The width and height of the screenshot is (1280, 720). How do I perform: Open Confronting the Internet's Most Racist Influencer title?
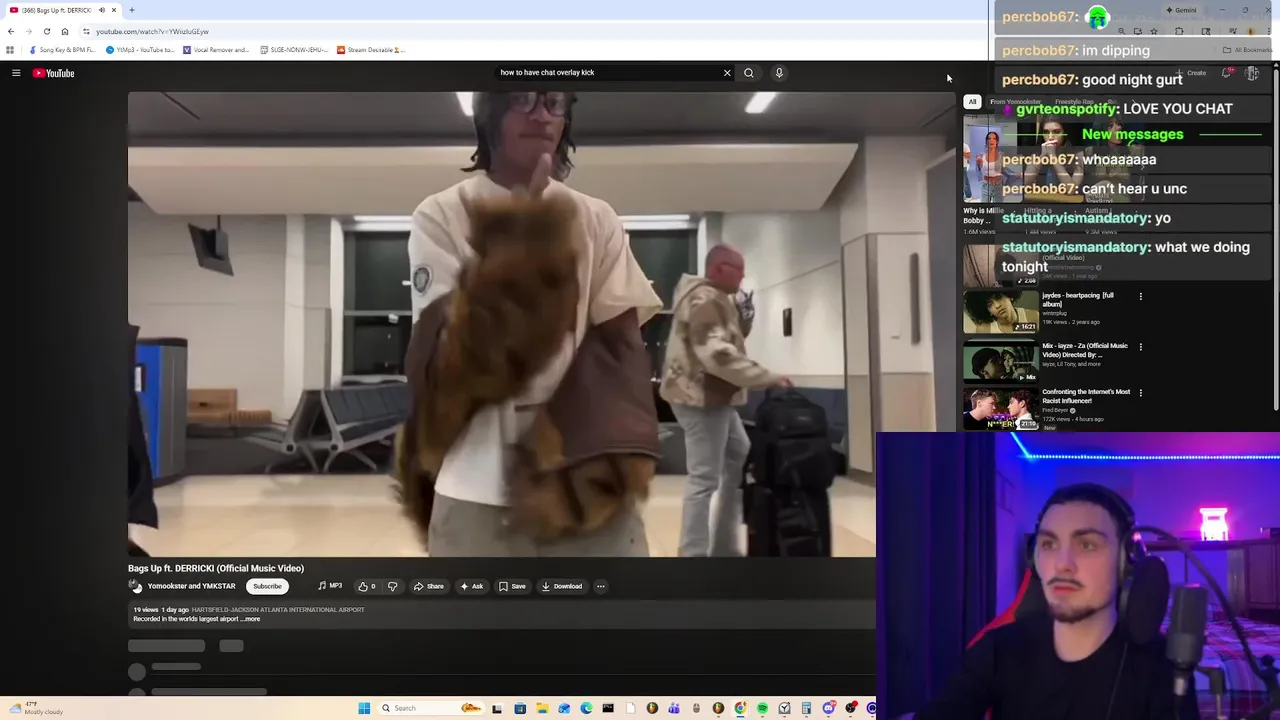(1086, 396)
